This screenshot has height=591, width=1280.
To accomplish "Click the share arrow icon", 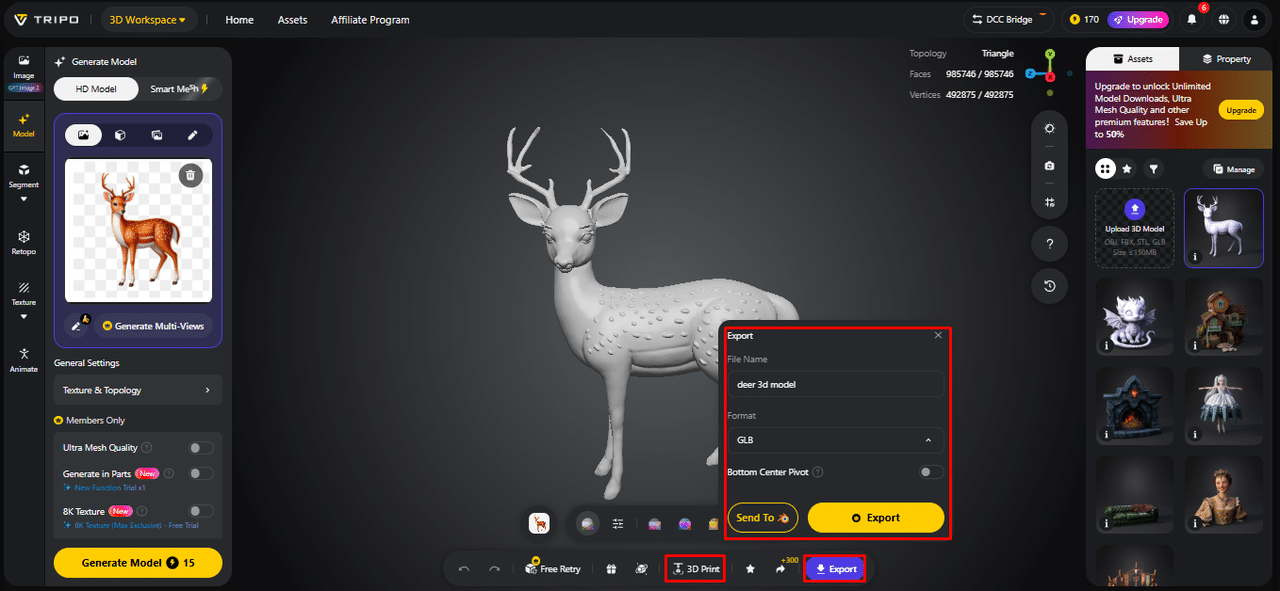I will [x=780, y=569].
